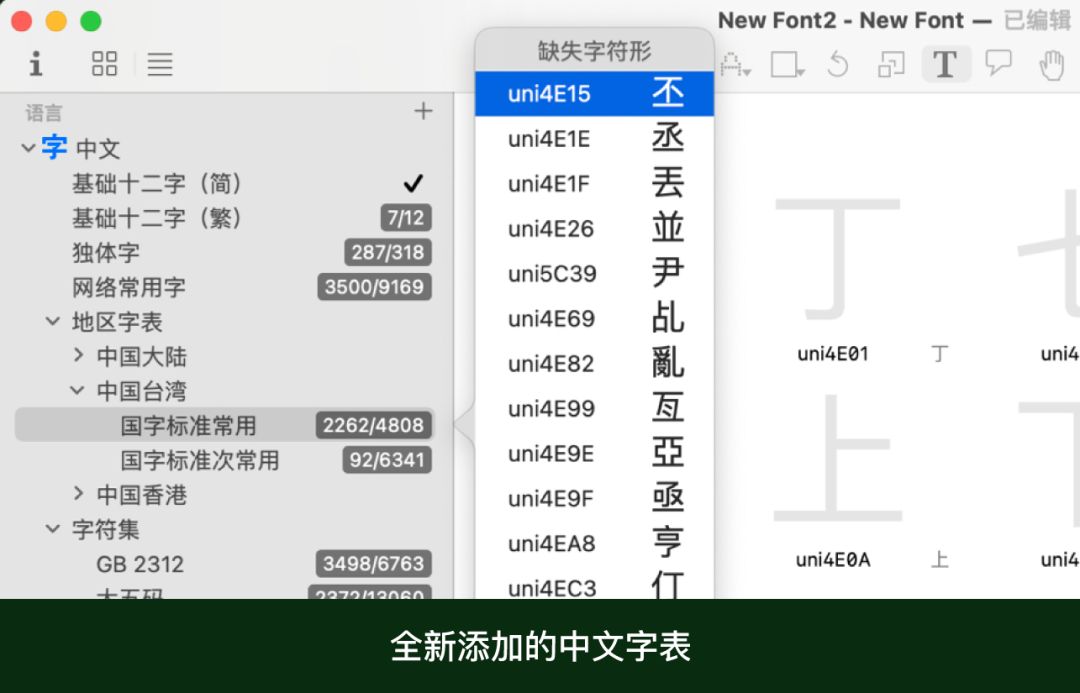Activate the Hand tool

[1052, 64]
